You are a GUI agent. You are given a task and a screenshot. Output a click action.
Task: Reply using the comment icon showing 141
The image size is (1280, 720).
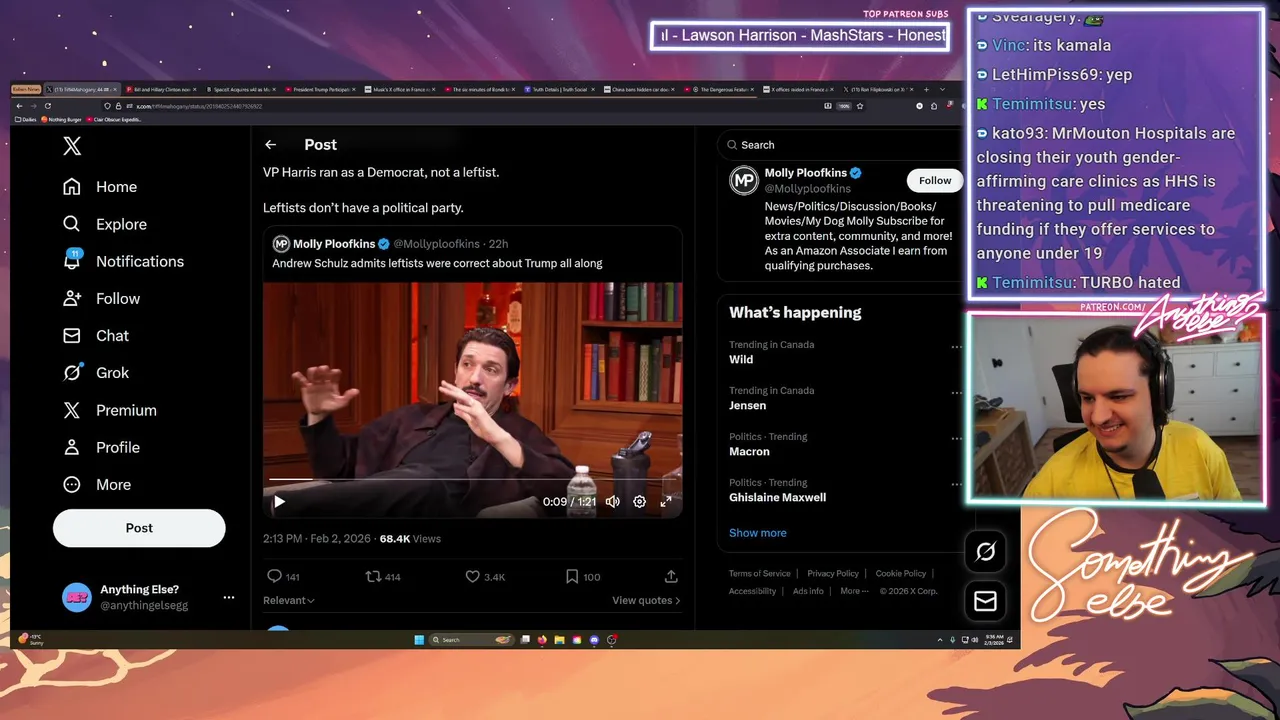(x=275, y=577)
